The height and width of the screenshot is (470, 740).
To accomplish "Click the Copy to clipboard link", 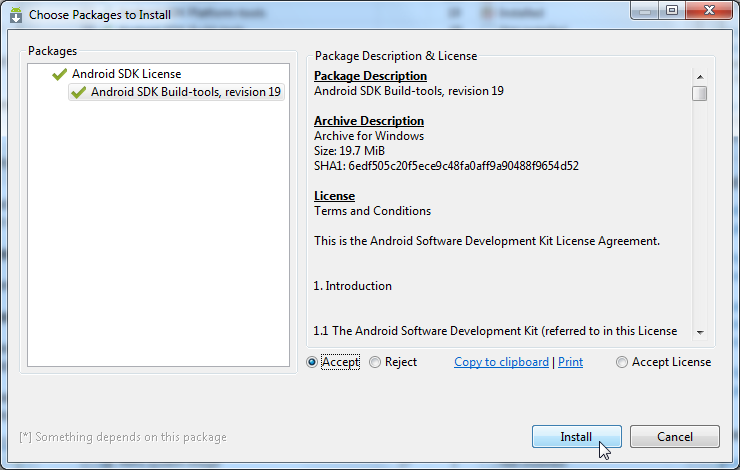I will point(501,362).
